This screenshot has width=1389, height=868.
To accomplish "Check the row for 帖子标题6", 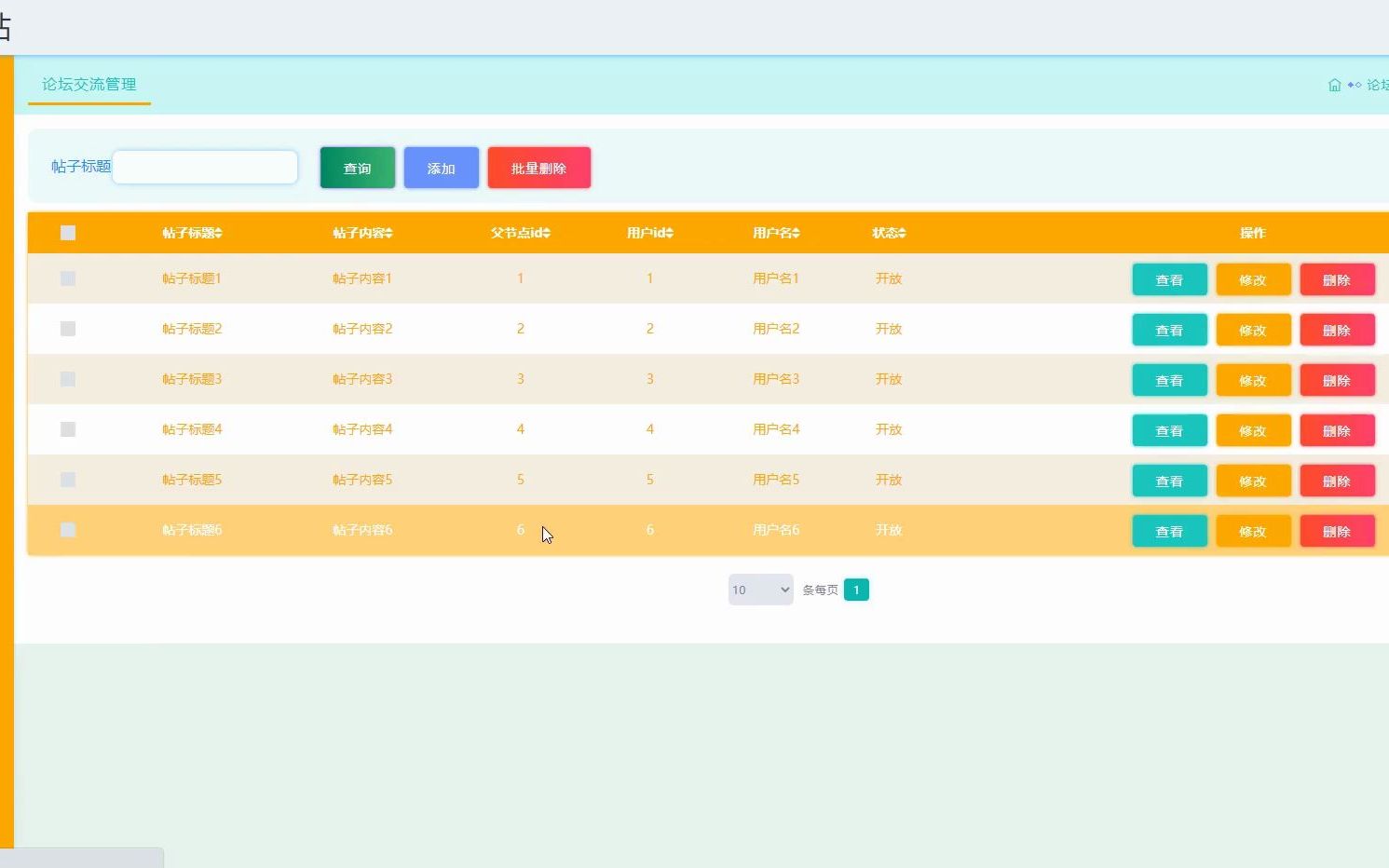I will [x=68, y=530].
